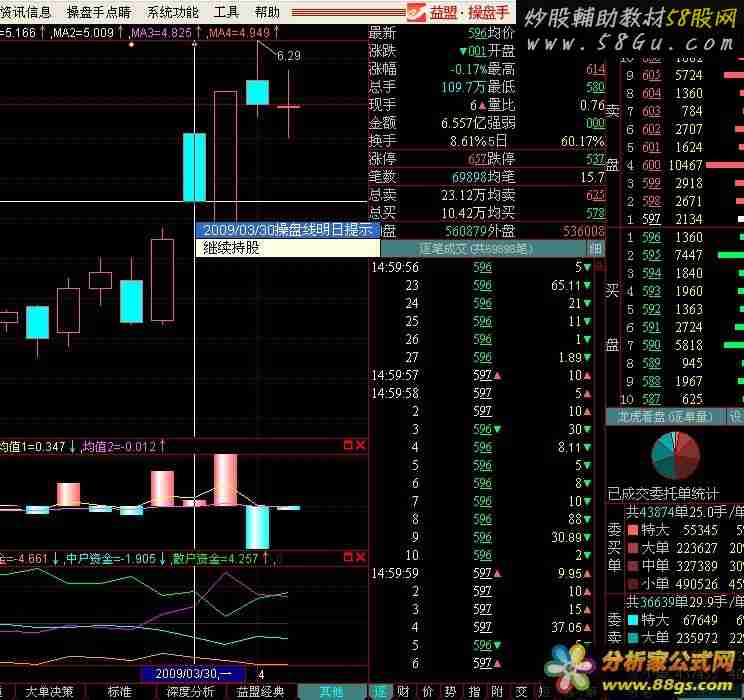The width and height of the screenshot is (744, 700).
Task: Click the 外盘 536008 value
Action: click(584, 231)
